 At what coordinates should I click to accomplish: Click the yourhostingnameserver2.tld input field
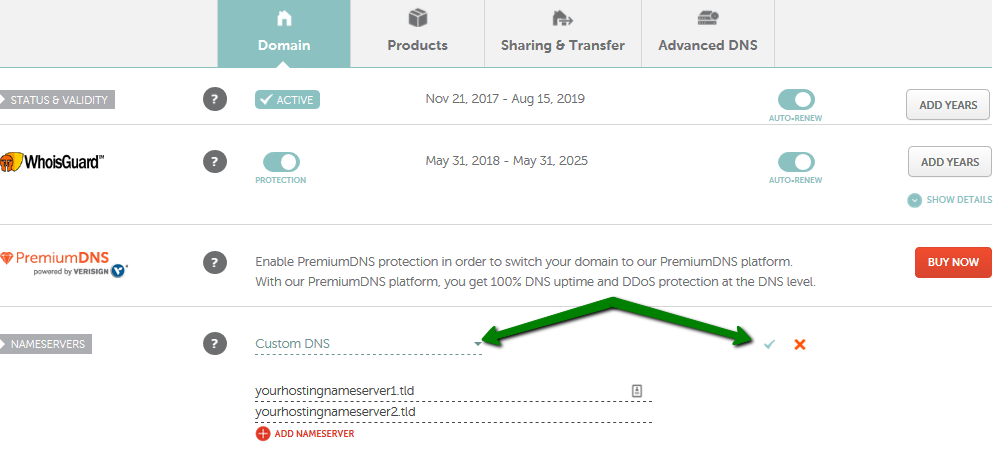click(453, 412)
